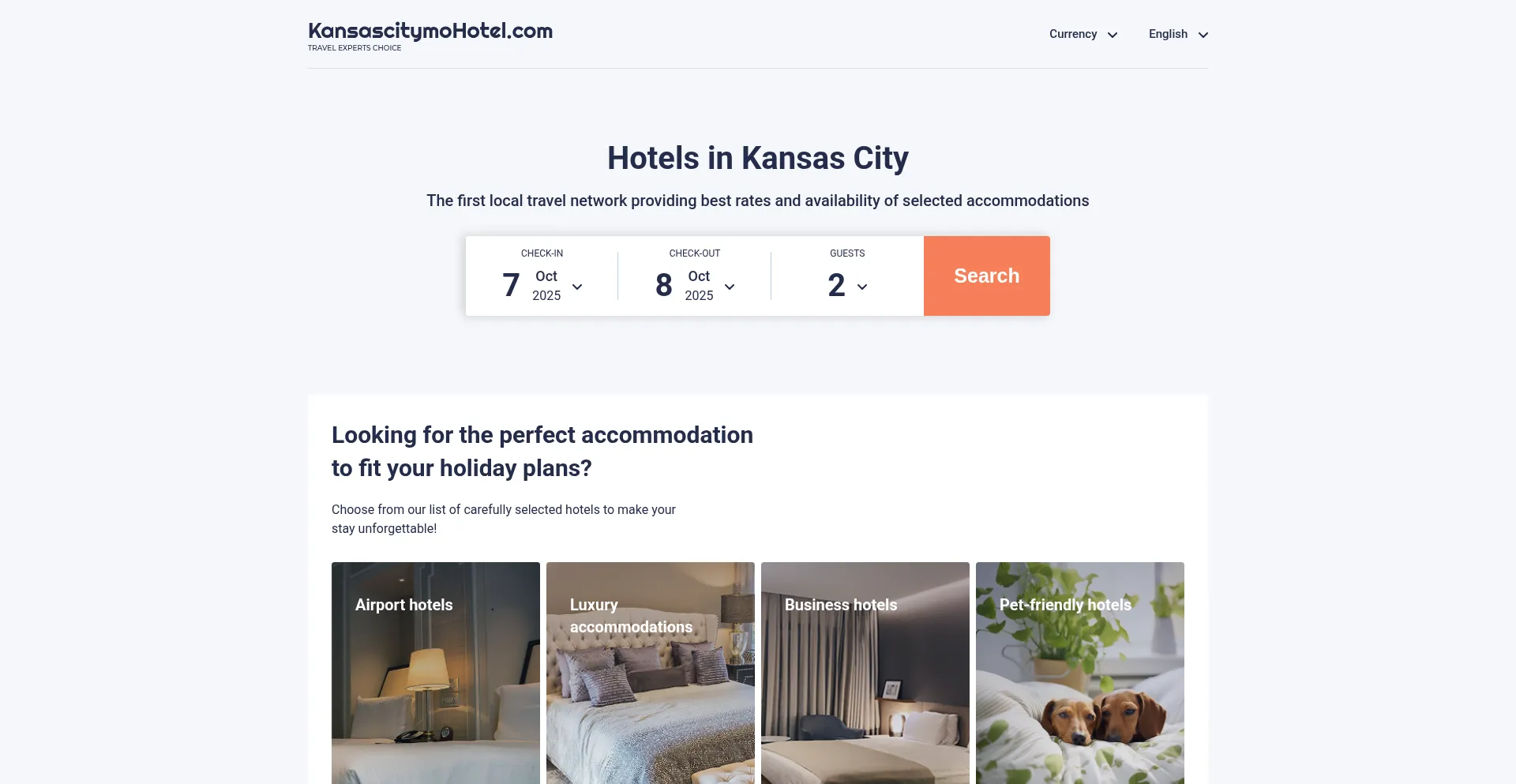
Task: Expand the check-in date chevron
Action: [x=577, y=287]
